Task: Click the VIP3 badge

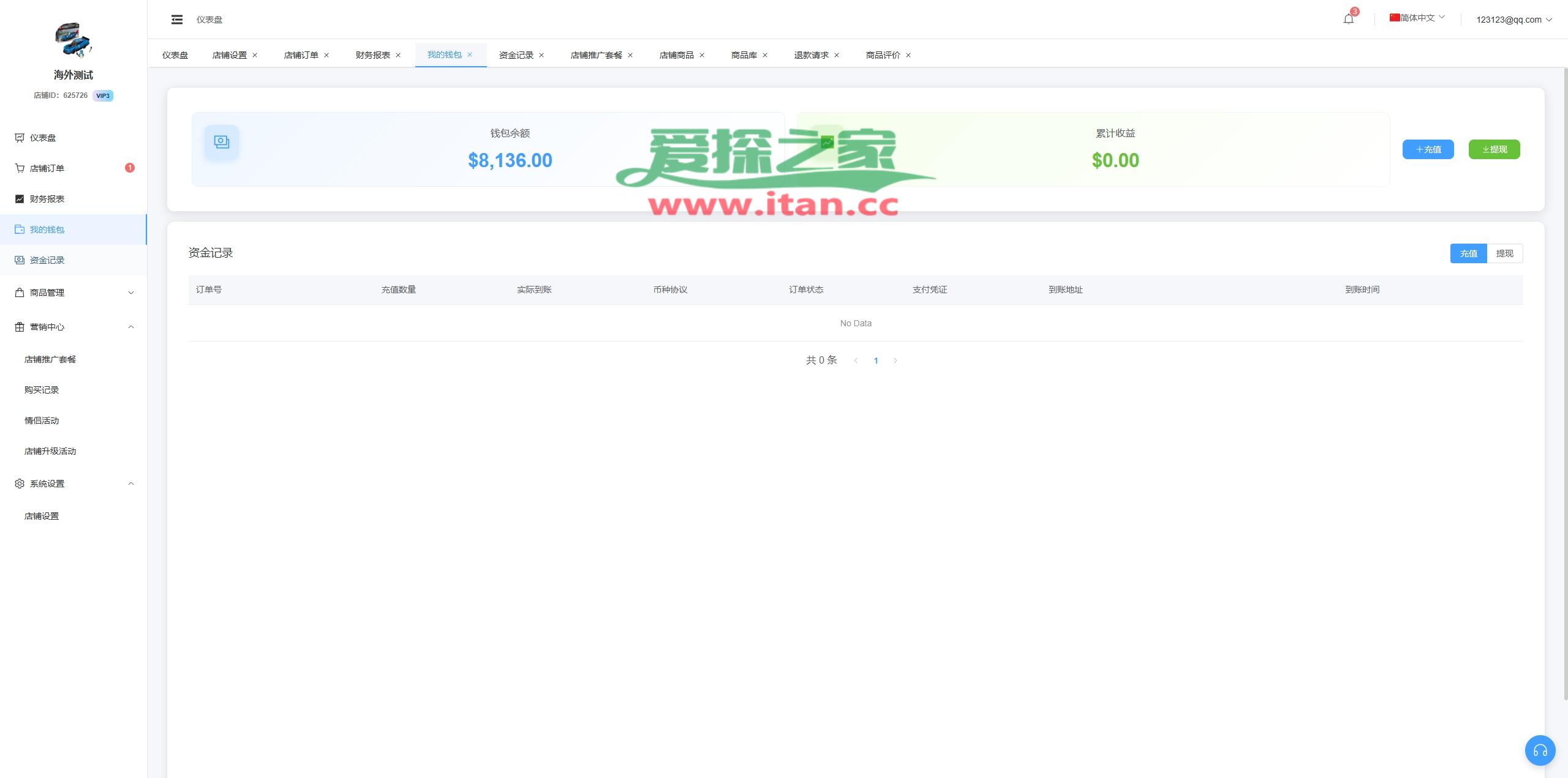Action: (103, 95)
